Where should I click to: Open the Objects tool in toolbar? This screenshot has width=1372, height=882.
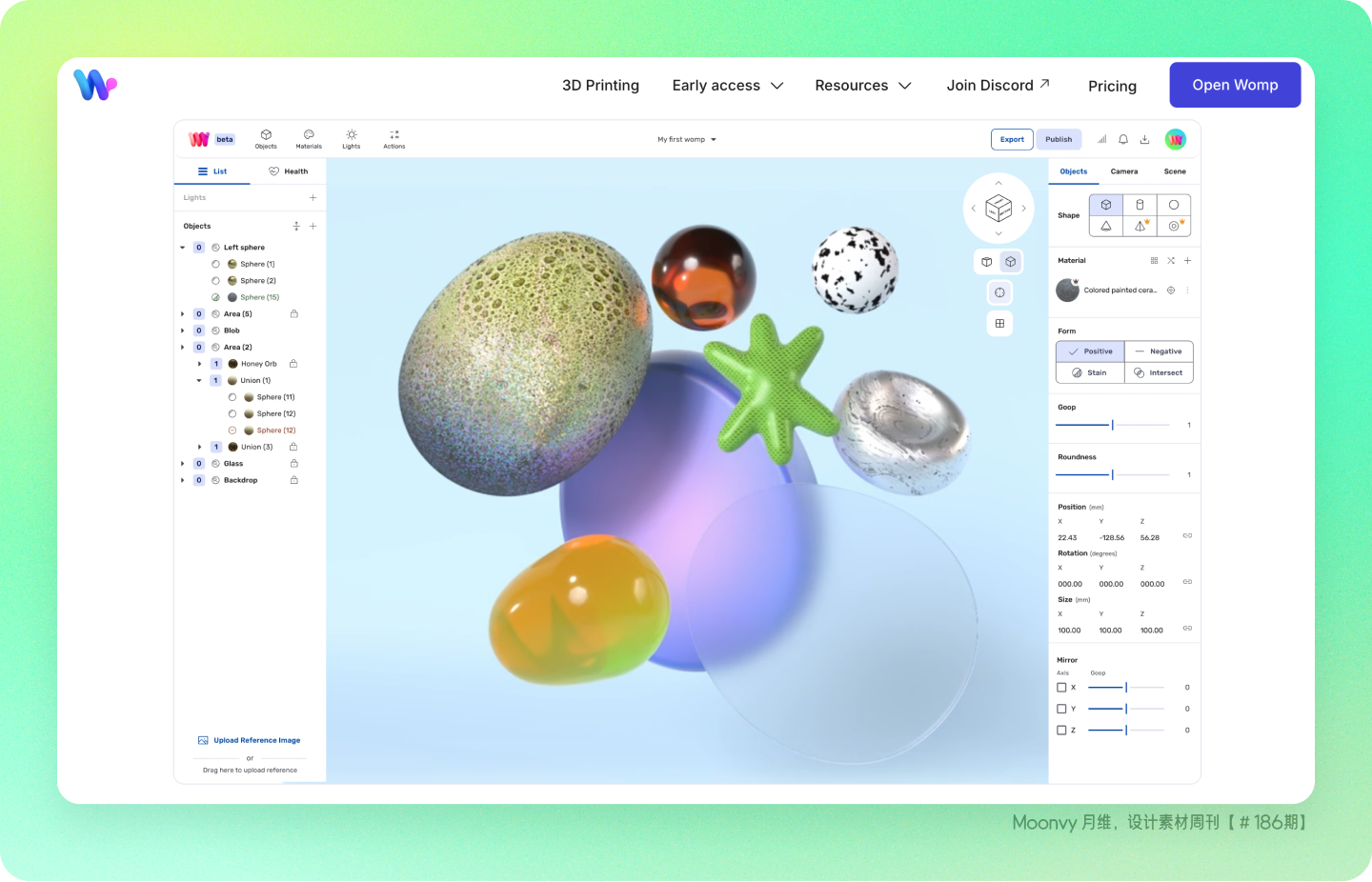click(266, 139)
